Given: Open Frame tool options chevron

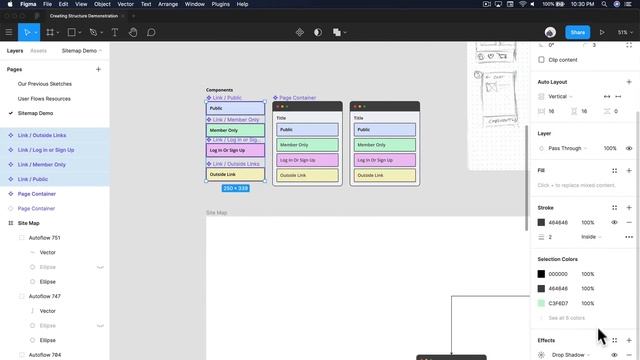Looking at the screenshot, I should point(58,33).
